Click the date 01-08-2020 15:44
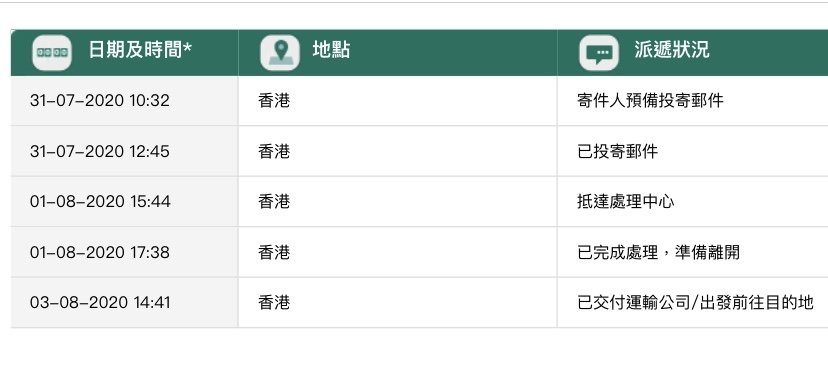Image resolution: width=828 pixels, height=365 pixels. click(100, 201)
